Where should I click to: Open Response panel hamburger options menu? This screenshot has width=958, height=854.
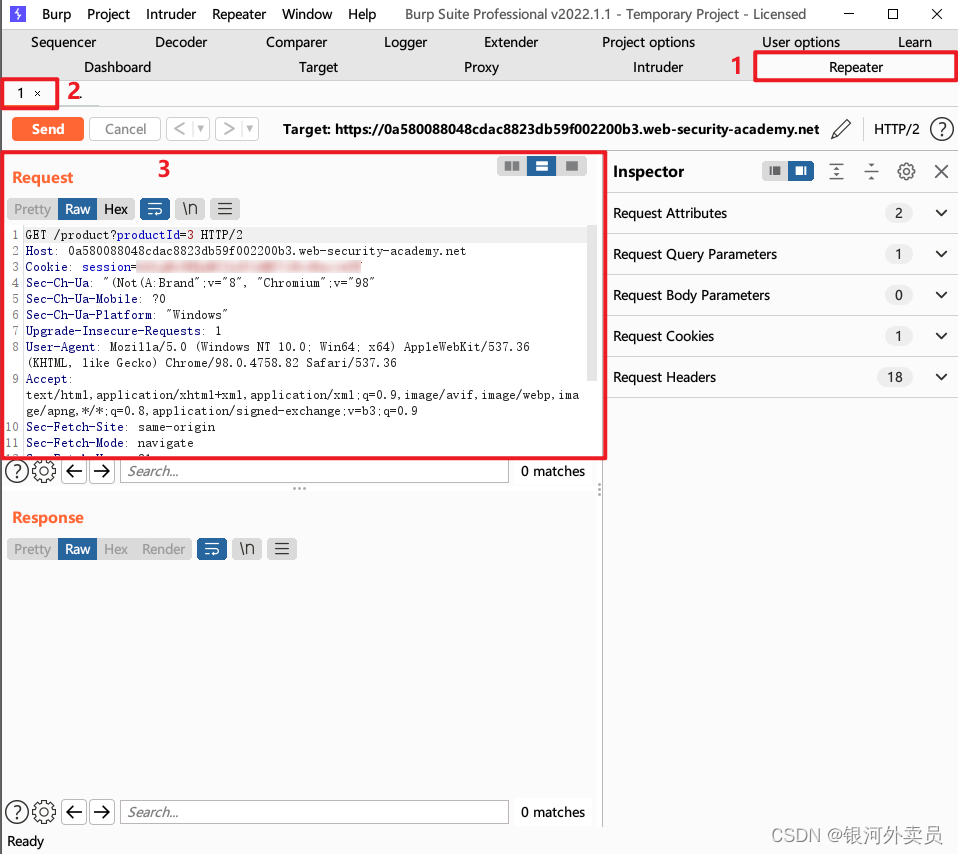pos(282,549)
